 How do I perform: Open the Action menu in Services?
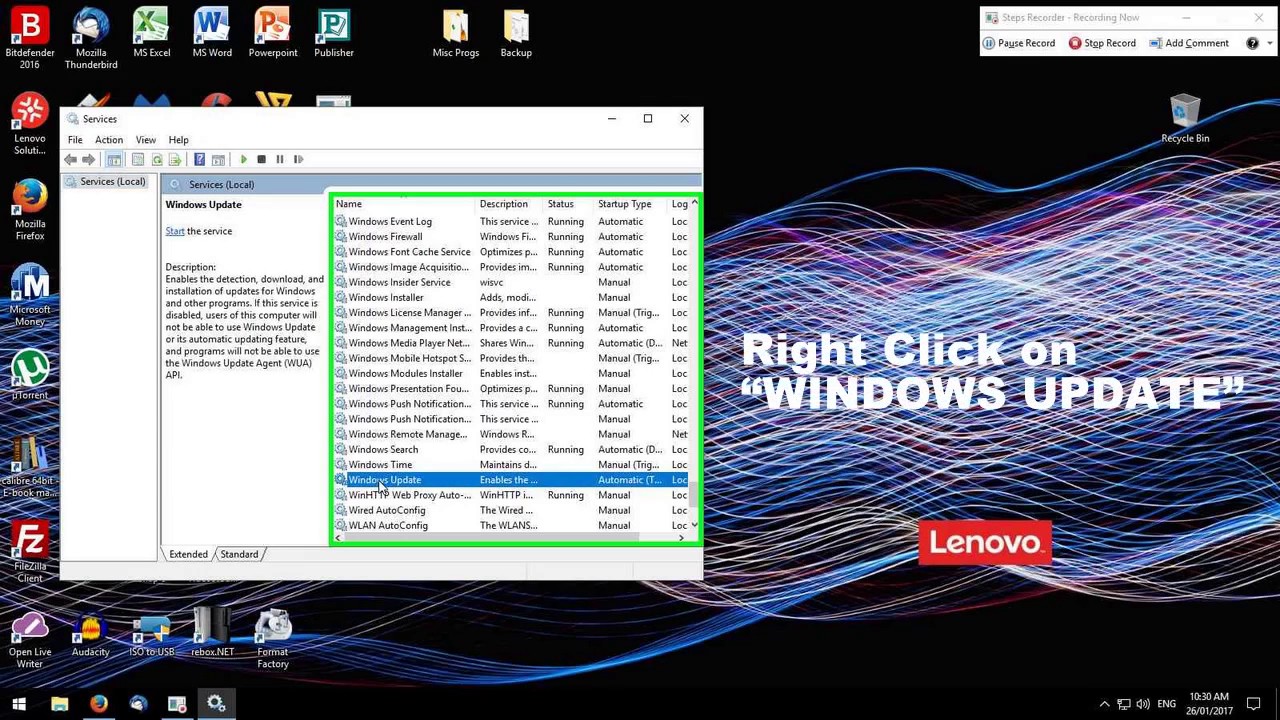click(109, 140)
